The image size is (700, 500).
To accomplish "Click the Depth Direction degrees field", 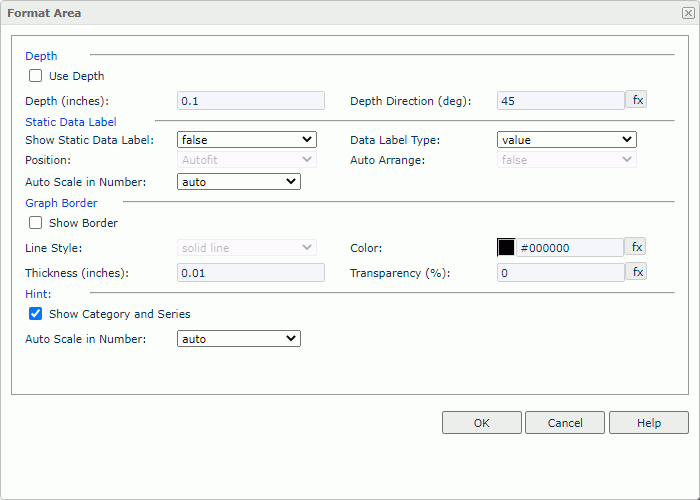I will (560, 101).
